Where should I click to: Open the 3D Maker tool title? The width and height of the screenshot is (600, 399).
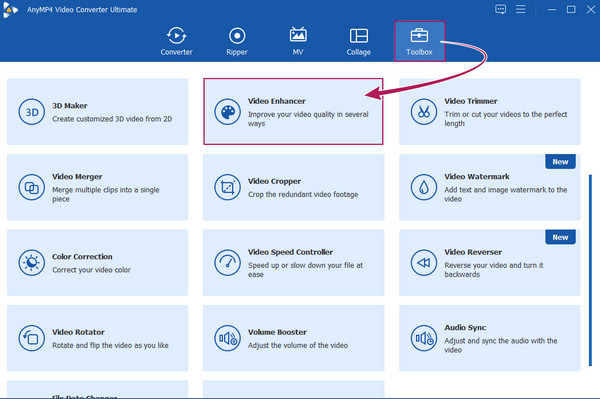(x=70, y=106)
